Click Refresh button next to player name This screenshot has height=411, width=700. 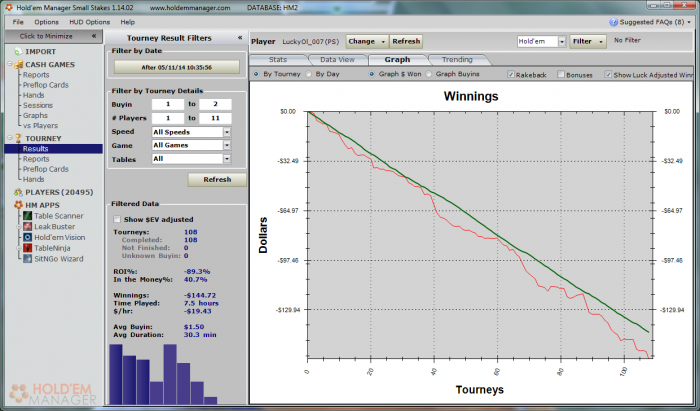coord(406,42)
